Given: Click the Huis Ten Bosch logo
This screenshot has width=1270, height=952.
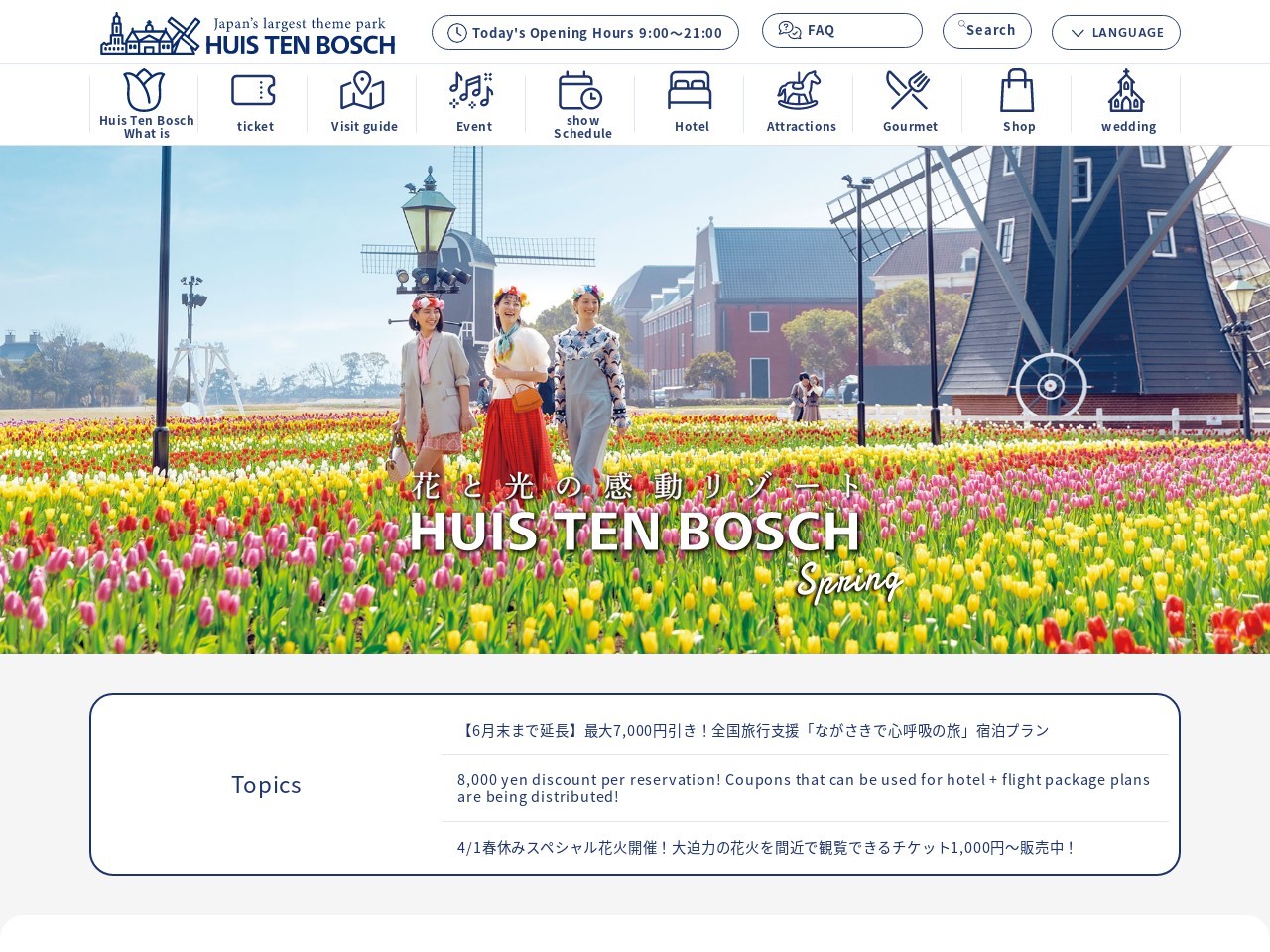Looking at the screenshot, I should (x=248, y=34).
